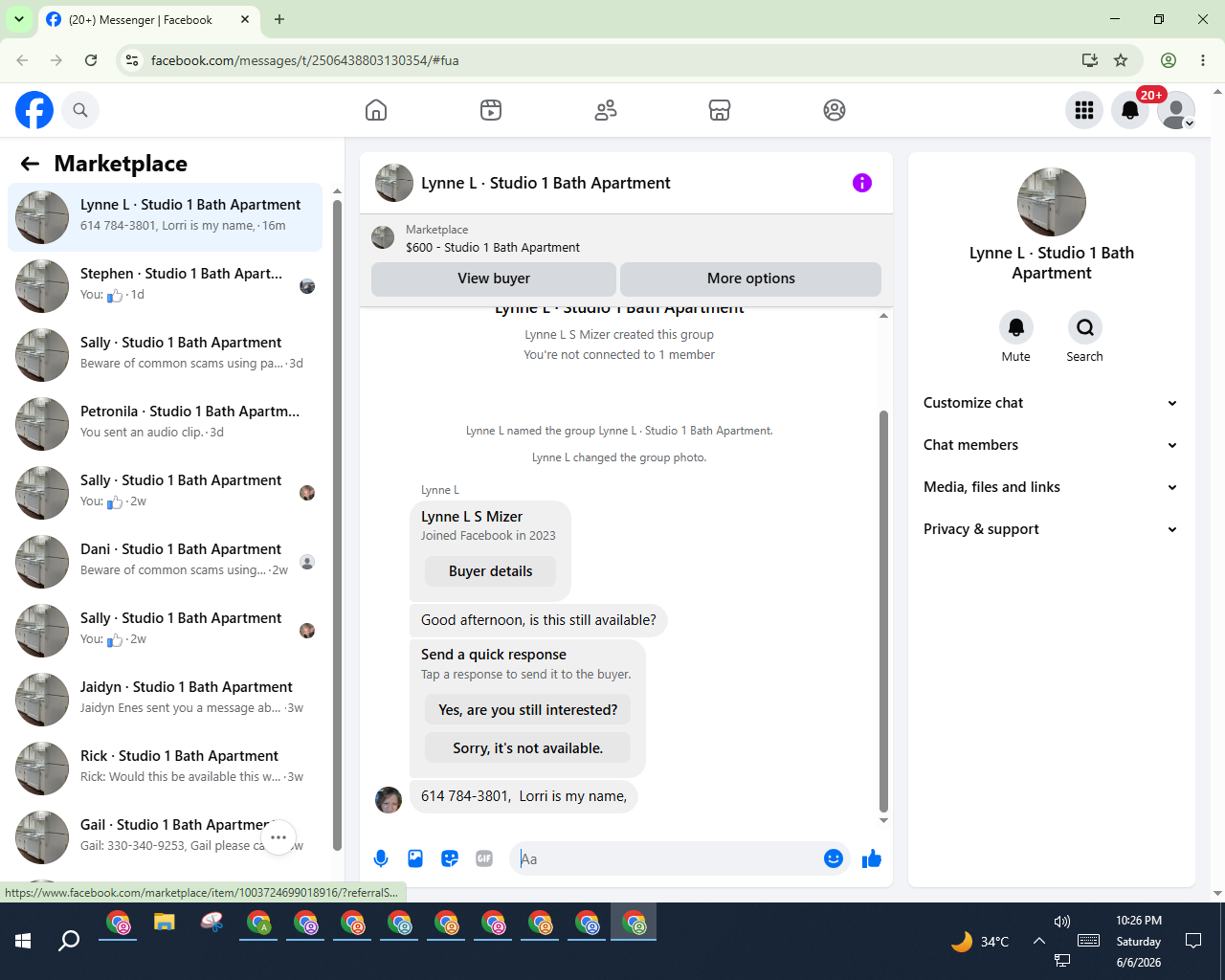The width and height of the screenshot is (1225, 980).
Task: Close the Messenger browser tab
Action: pos(245,19)
